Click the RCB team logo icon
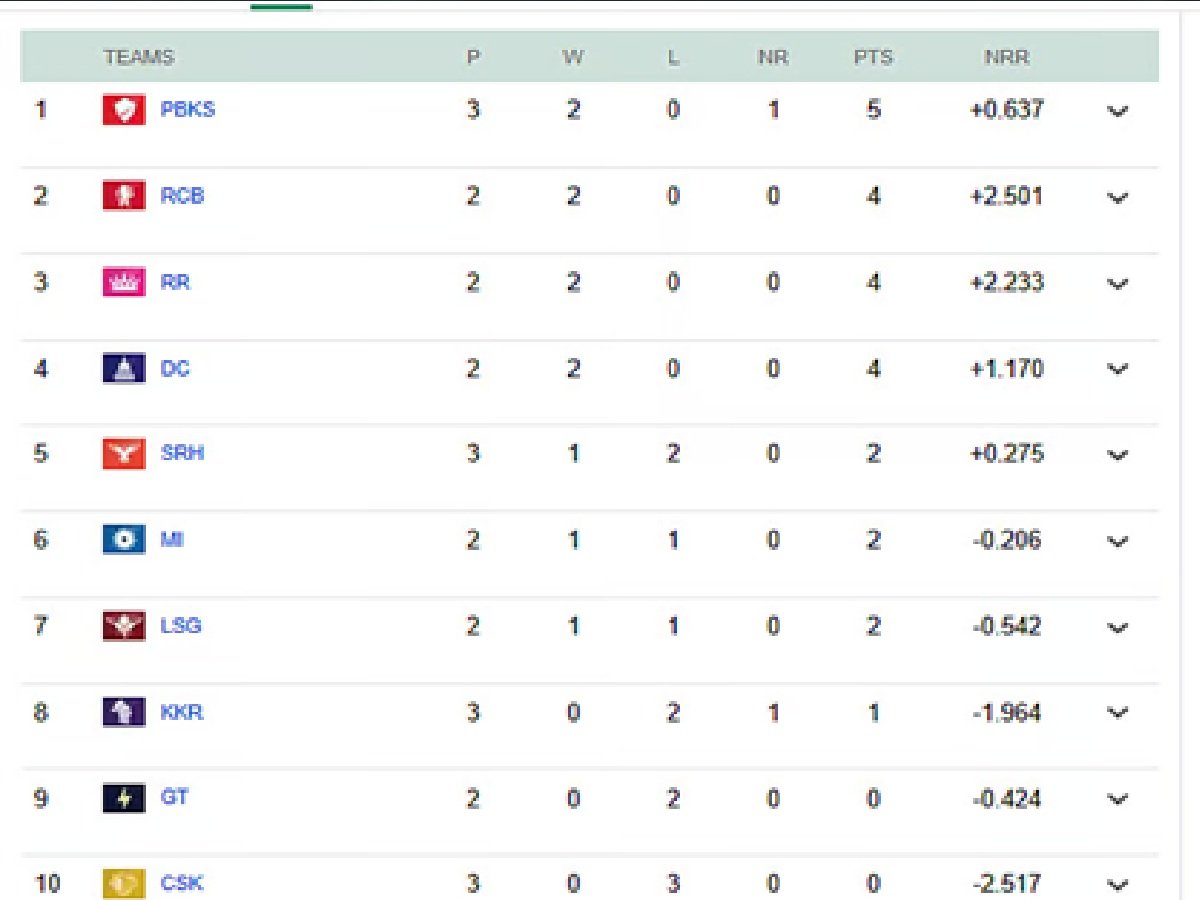The image size is (1200, 900). 124,196
